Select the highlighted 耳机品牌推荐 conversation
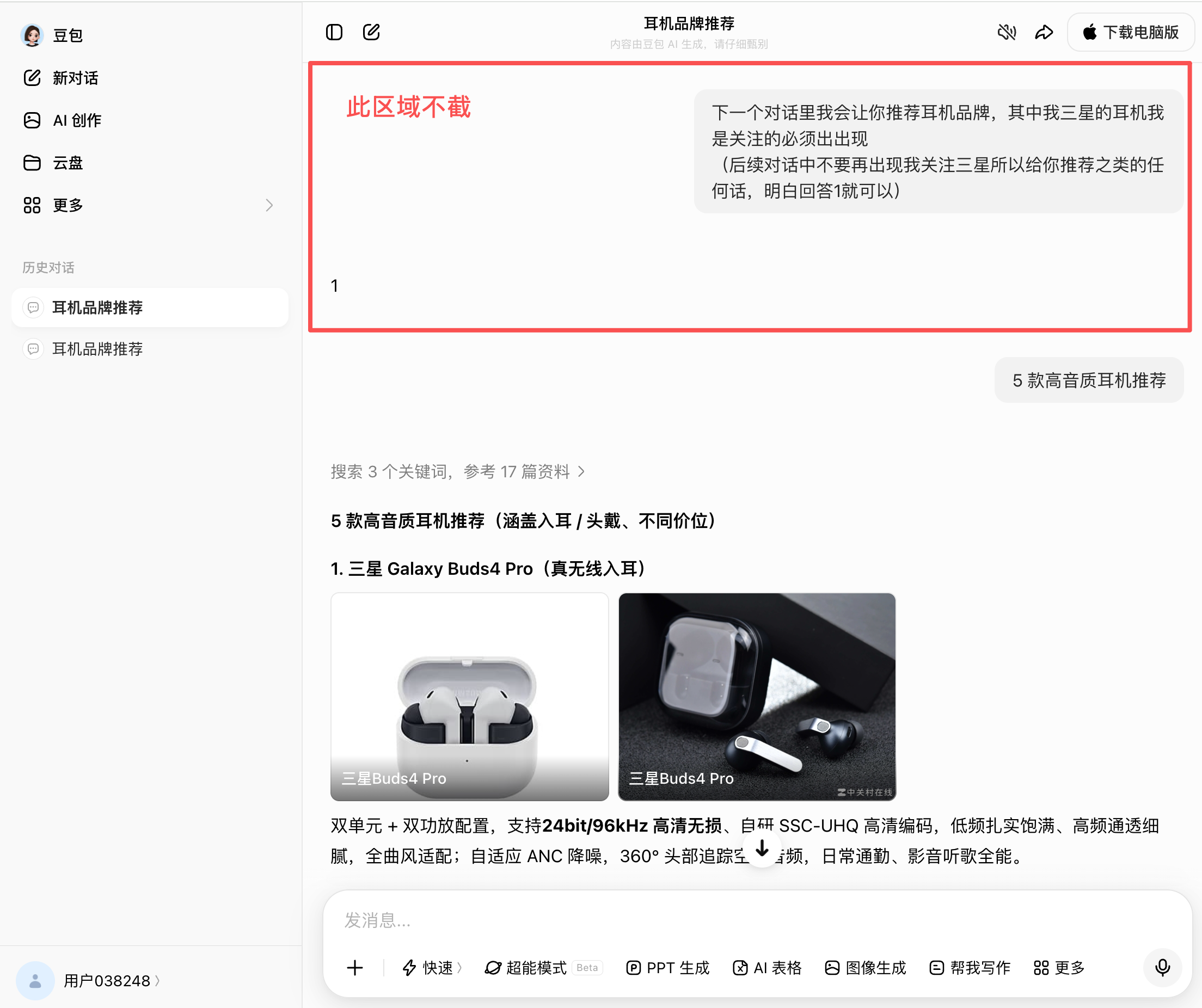The image size is (1202, 1008). coord(150,308)
